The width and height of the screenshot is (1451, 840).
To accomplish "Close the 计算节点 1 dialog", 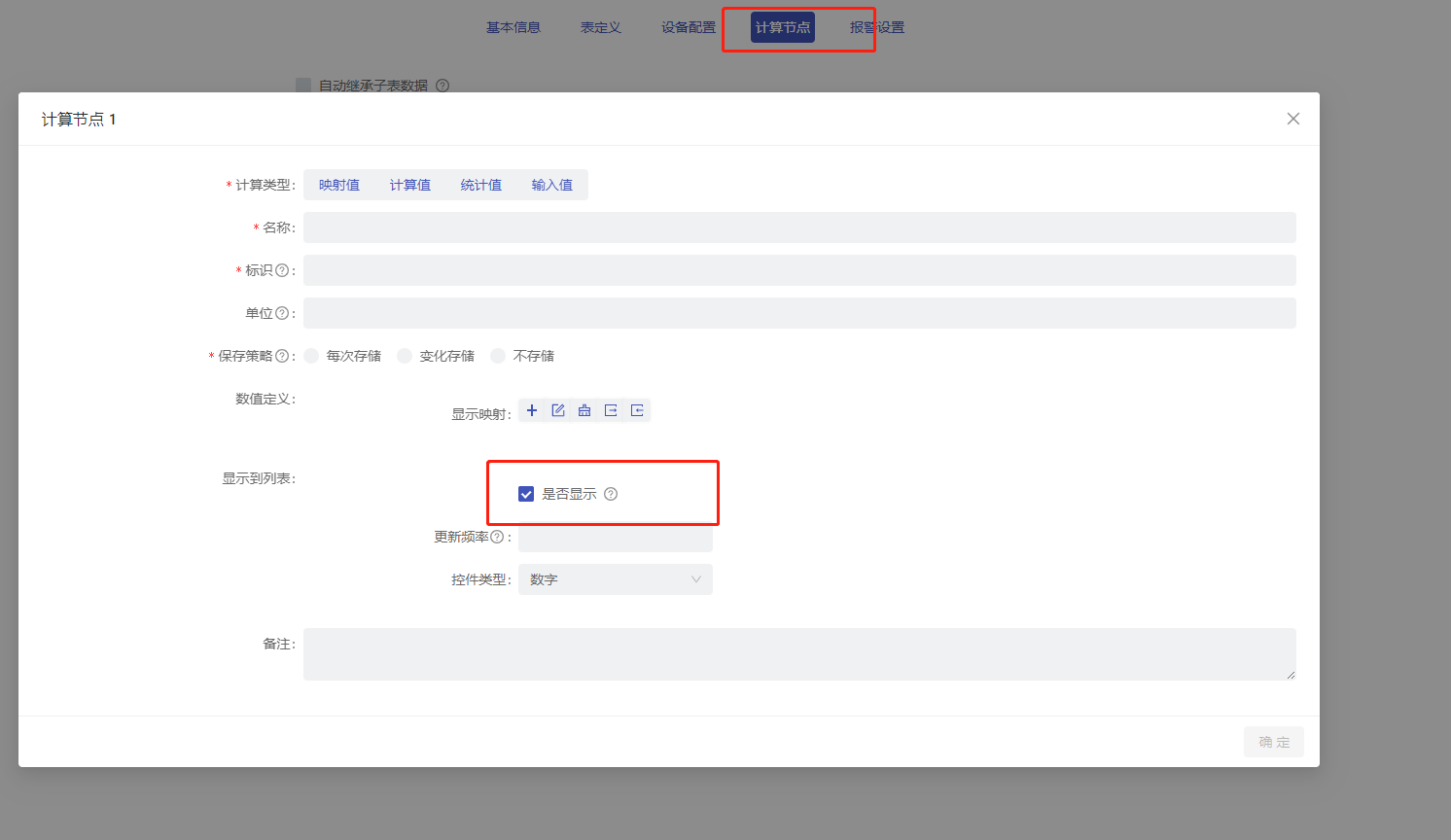I will (1293, 119).
